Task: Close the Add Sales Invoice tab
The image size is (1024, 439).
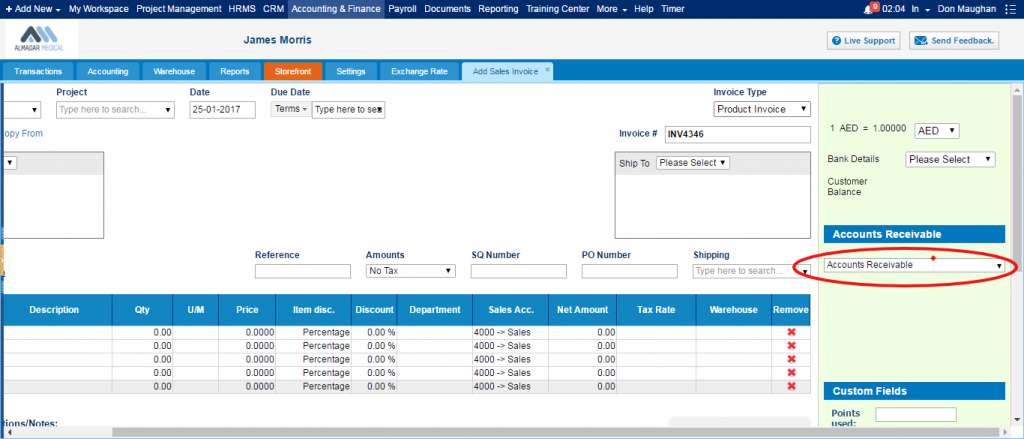Action: (547, 71)
